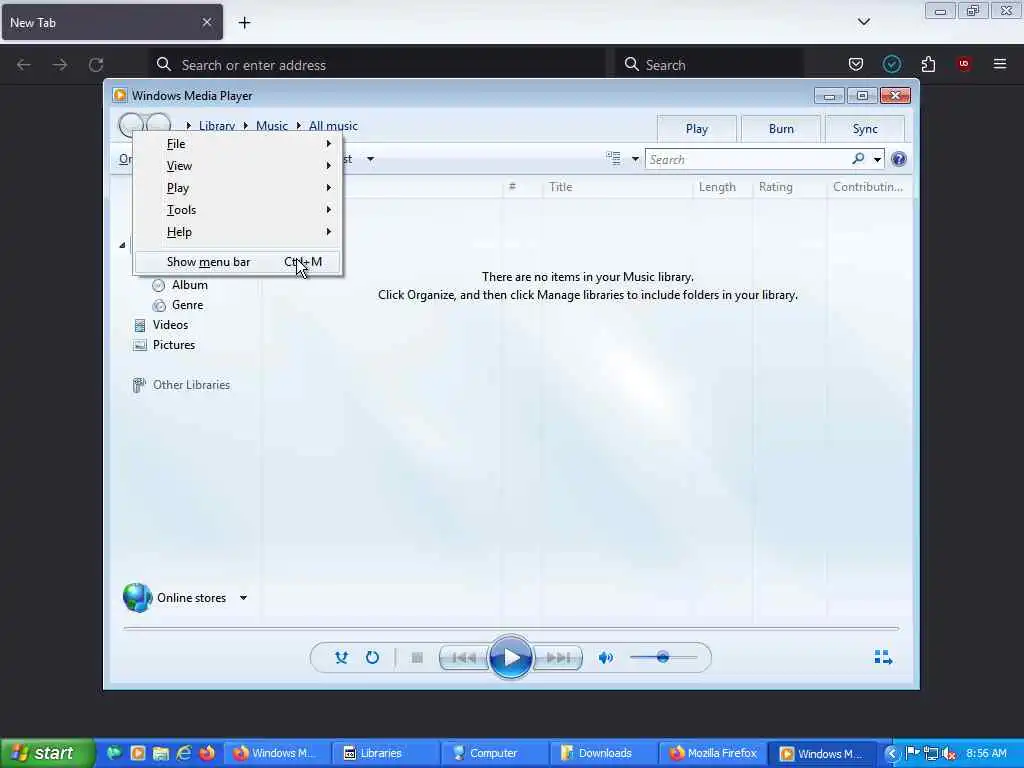The height and width of the screenshot is (768, 1024).
Task: Click the Previous track button
Action: click(464, 658)
